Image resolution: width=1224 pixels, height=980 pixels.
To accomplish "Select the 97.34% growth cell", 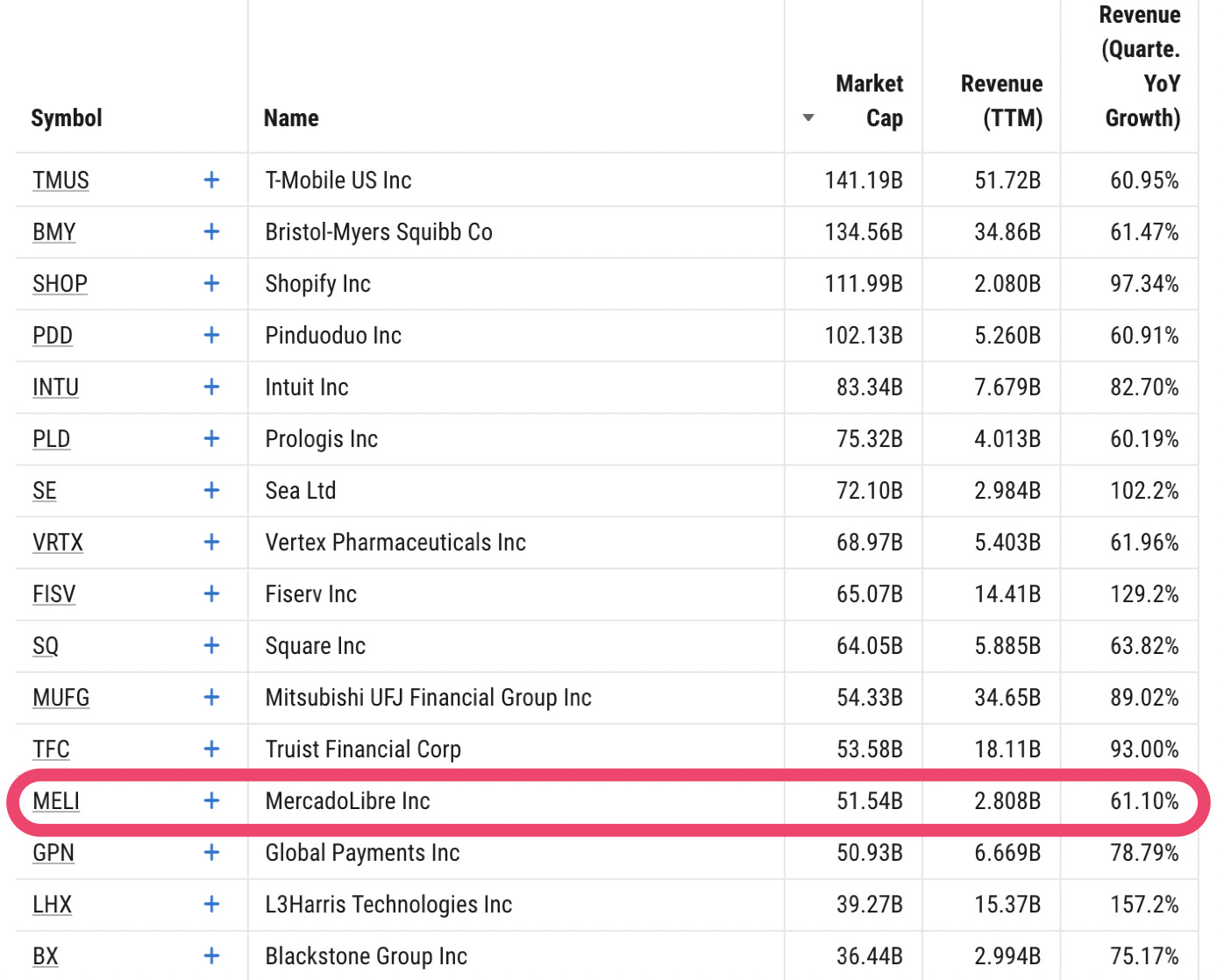I will pos(1144,284).
